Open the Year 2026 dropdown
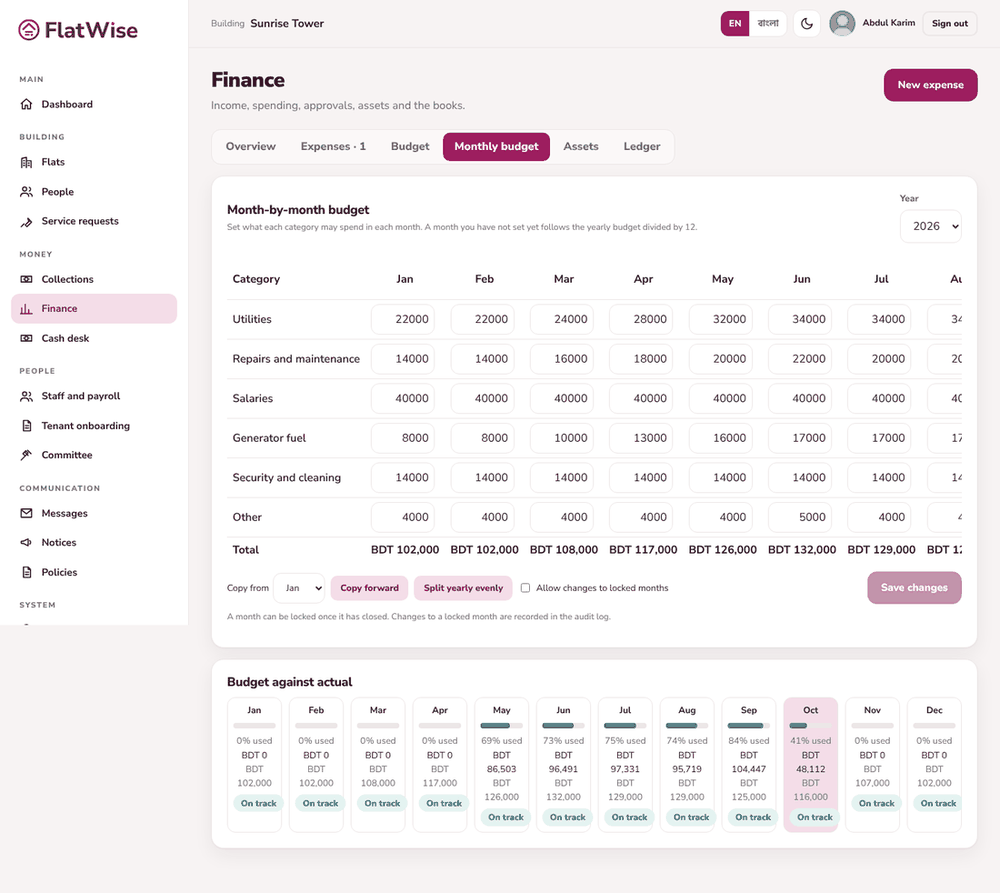Screen dimensions: 1000x893 tap(930, 226)
